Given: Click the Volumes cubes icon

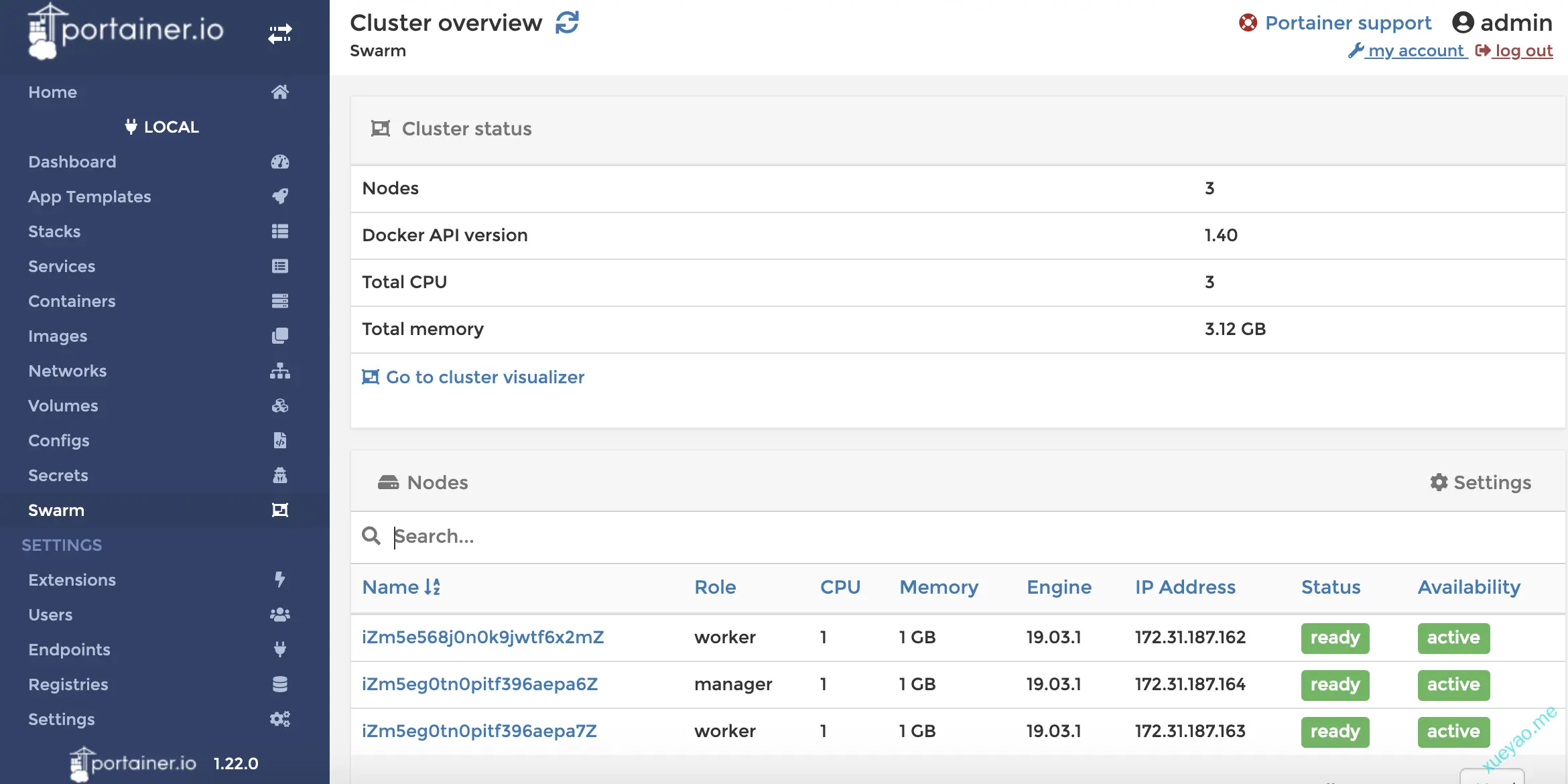Looking at the screenshot, I should [280, 405].
